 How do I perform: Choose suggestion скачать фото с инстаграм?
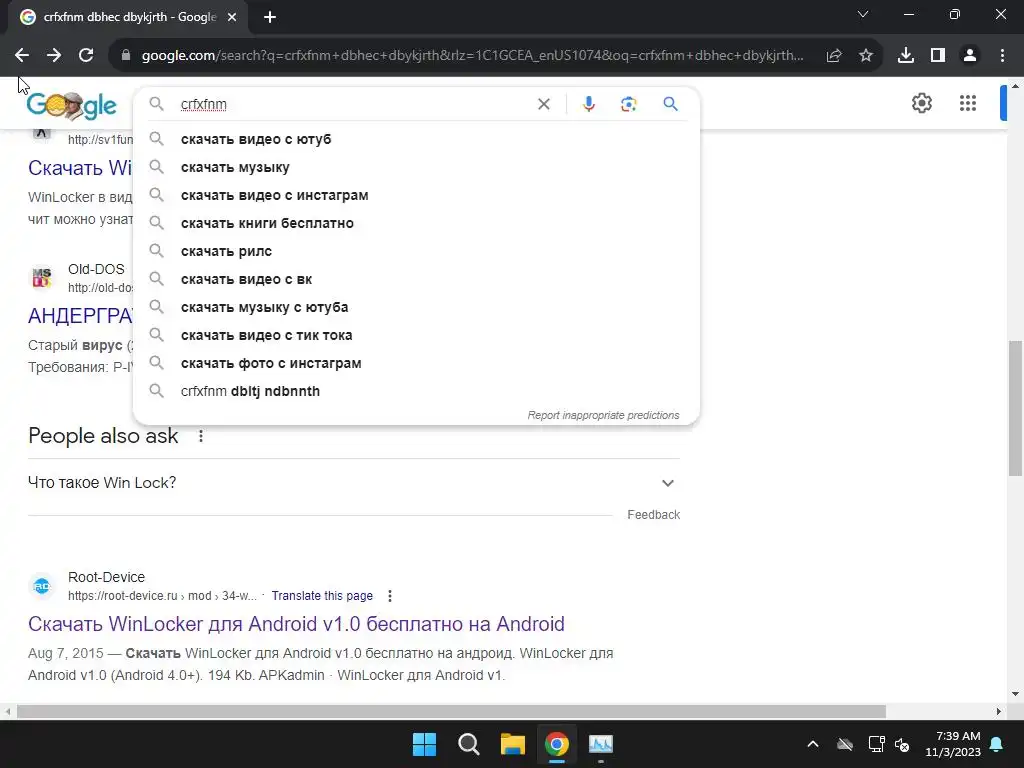click(416, 363)
